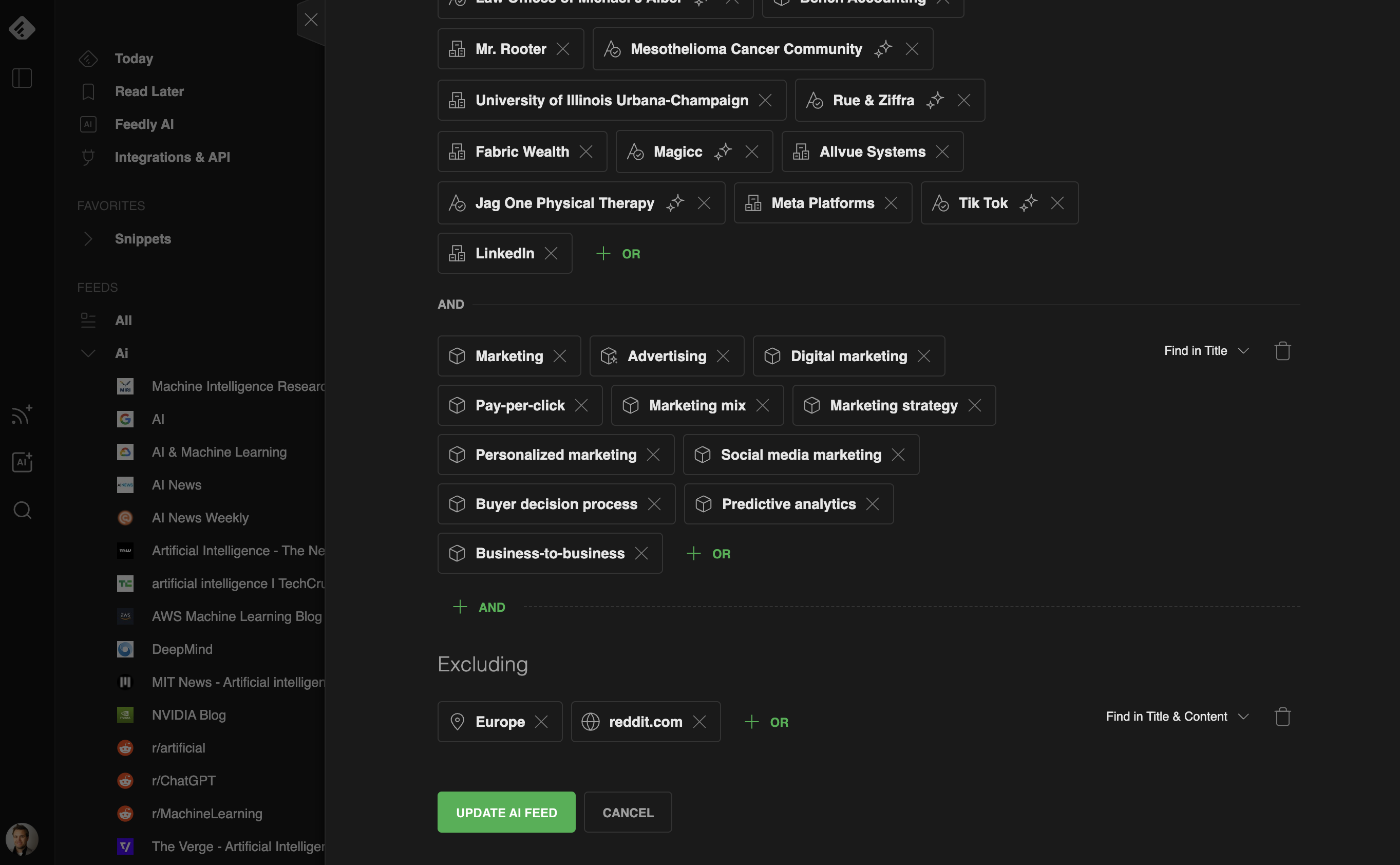Toggle visibility of Snippets in Favorites
1400x865 pixels.
pyautogui.click(x=88, y=238)
